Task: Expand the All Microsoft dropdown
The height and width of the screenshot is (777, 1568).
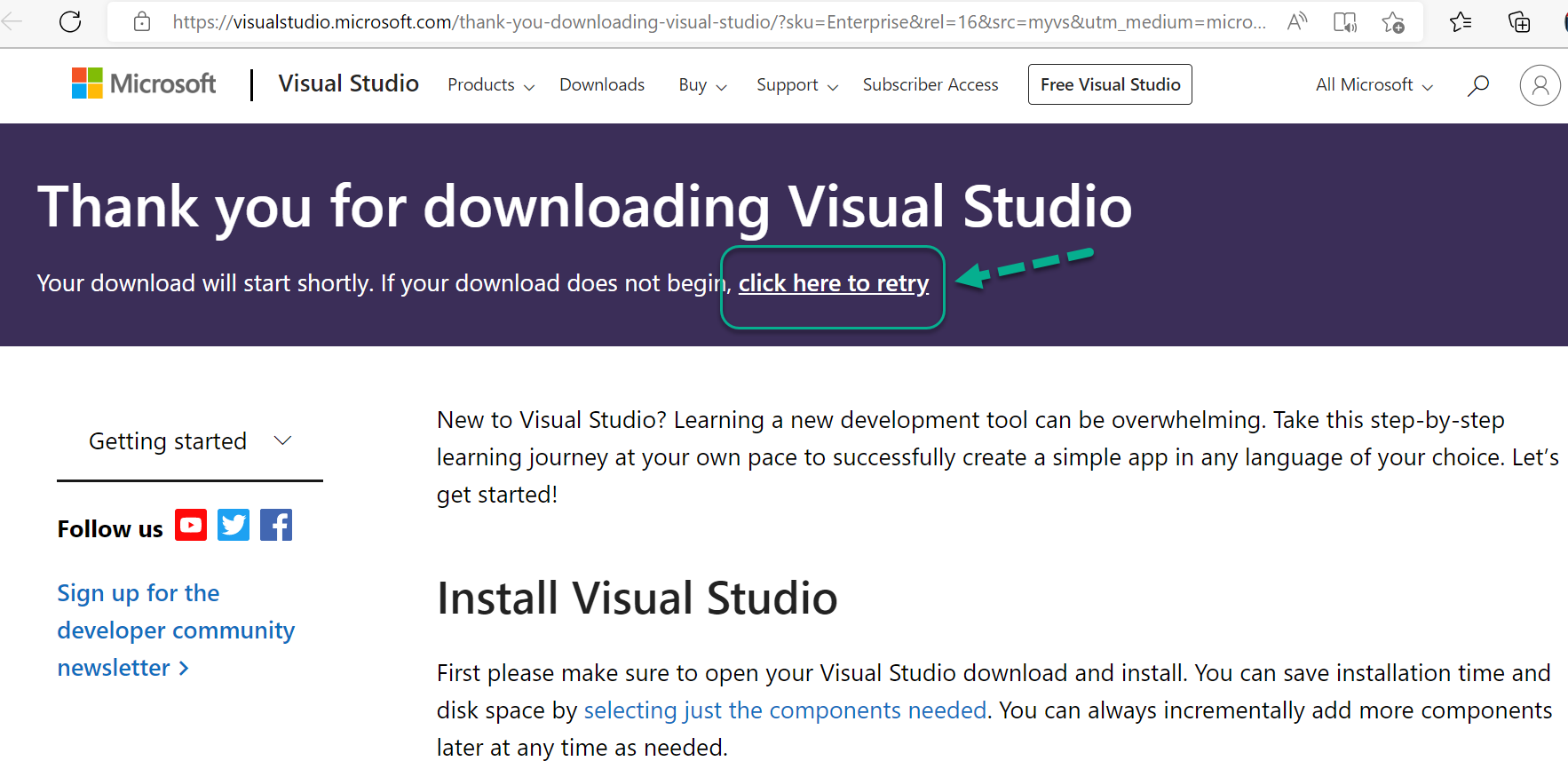Action: pos(1374,85)
